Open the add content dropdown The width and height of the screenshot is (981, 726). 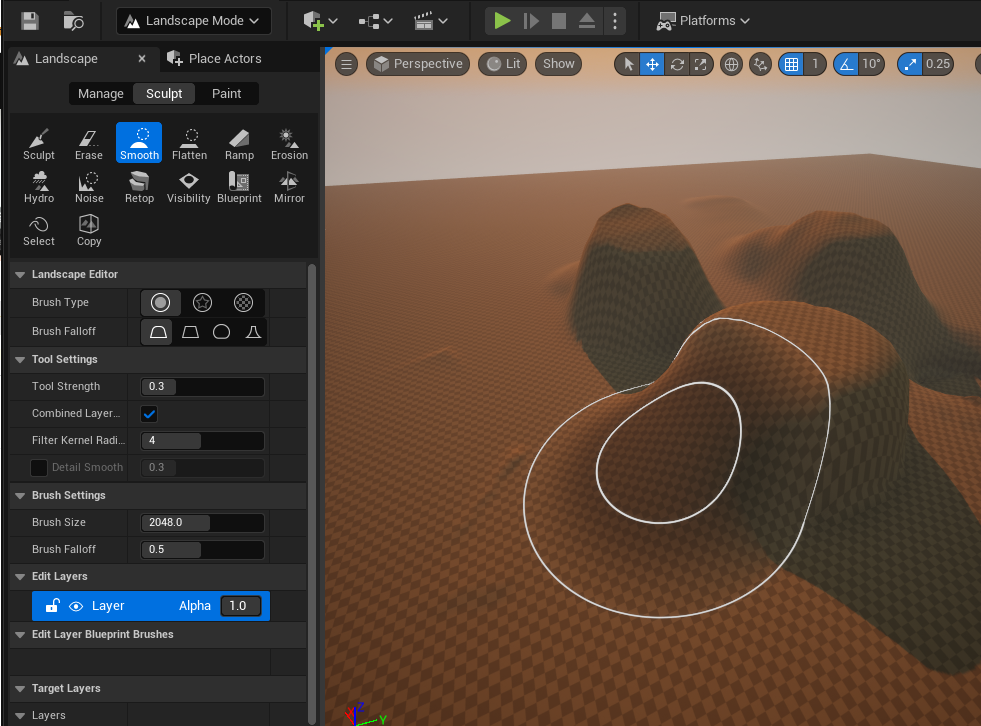tap(320, 21)
